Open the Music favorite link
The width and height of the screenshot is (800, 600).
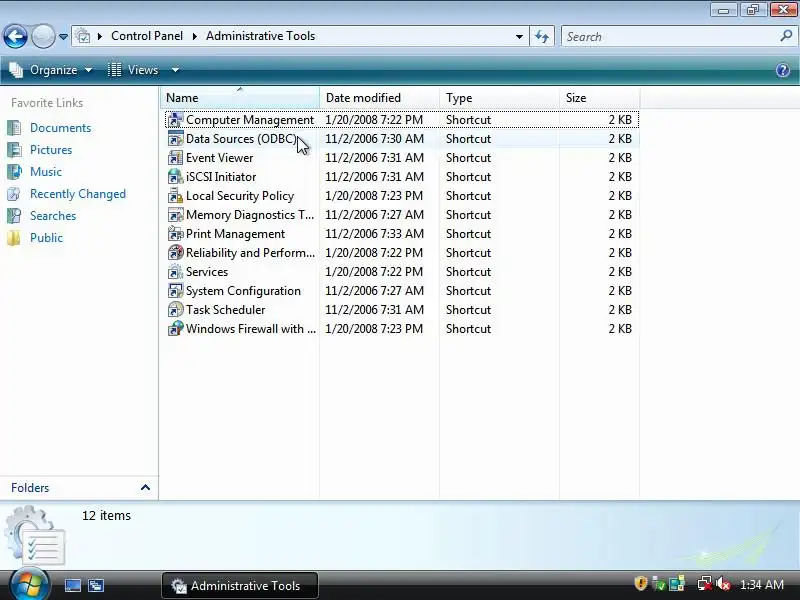(46, 171)
